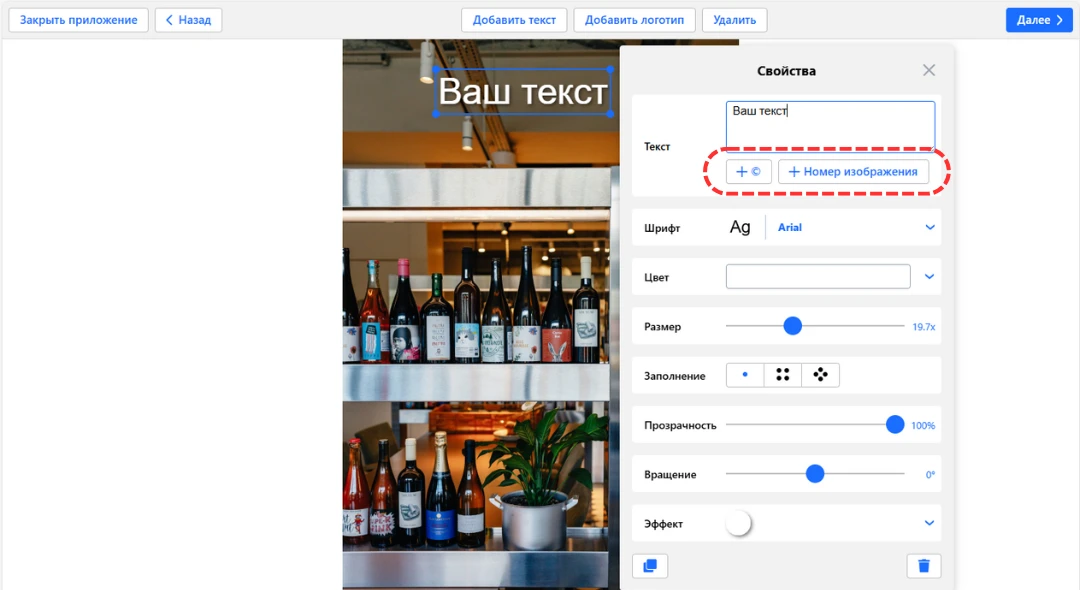This screenshot has height=590, width=1080.
Task: Click the Размер slider handle
Action: [793, 326]
